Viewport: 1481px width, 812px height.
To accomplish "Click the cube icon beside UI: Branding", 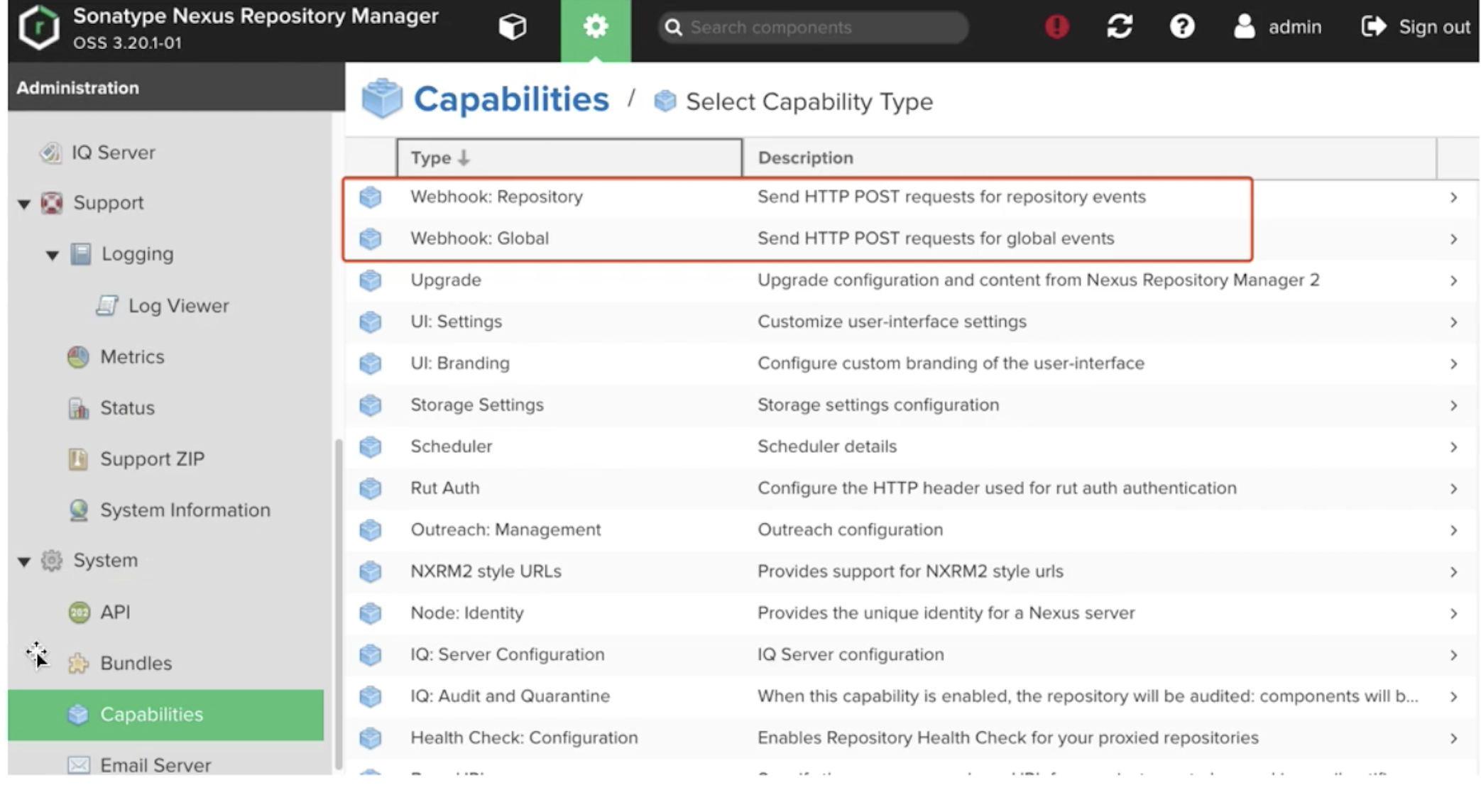I will [370, 363].
